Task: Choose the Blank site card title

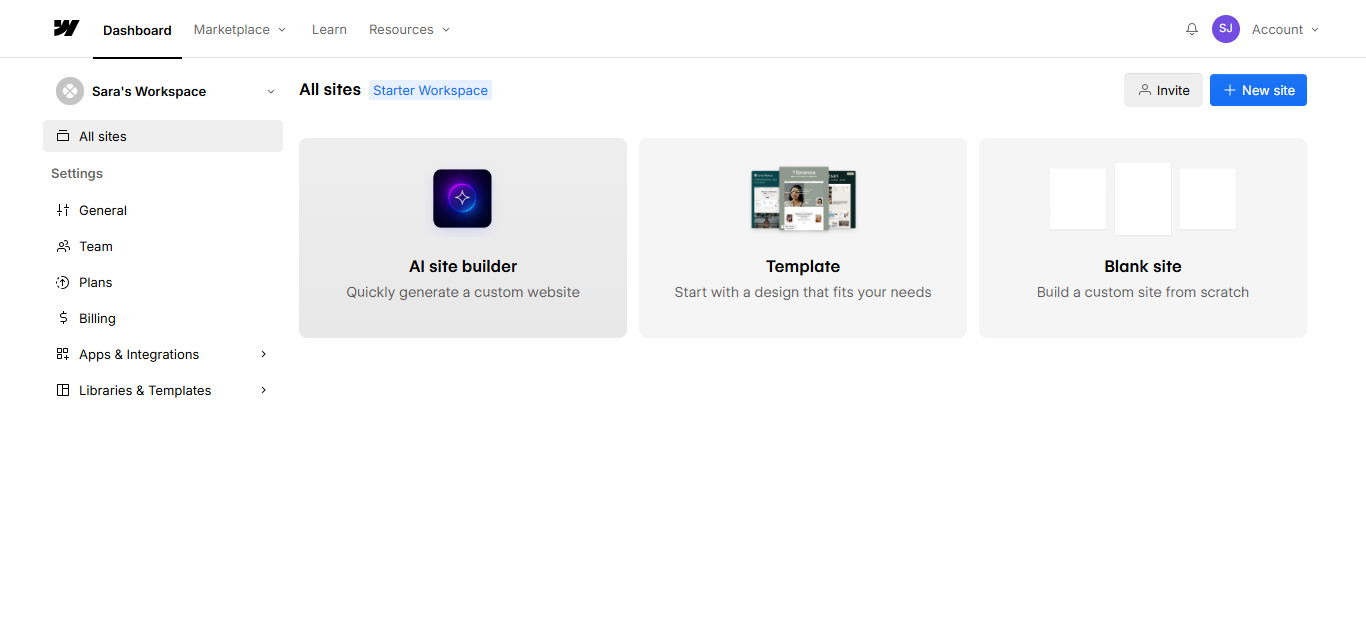Action: [1143, 266]
